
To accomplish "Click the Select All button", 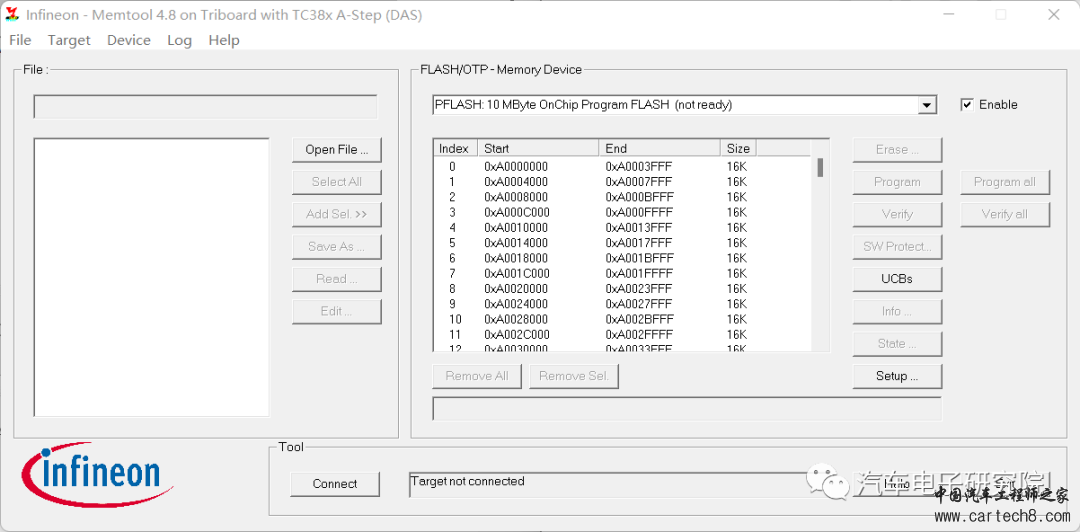I will pos(336,182).
